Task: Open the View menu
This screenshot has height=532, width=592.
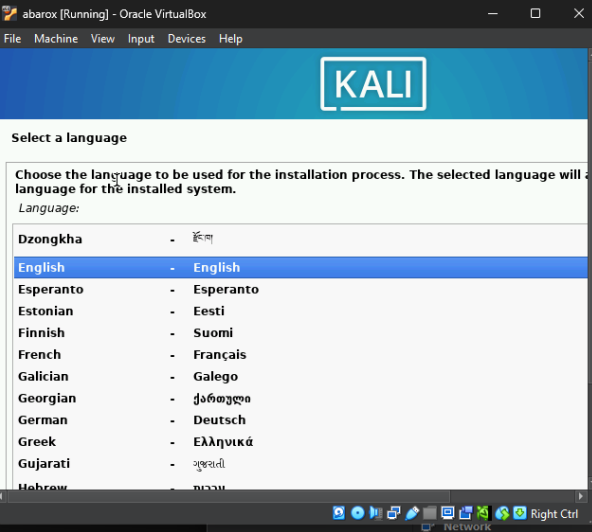Action: click(x=103, y=39)
